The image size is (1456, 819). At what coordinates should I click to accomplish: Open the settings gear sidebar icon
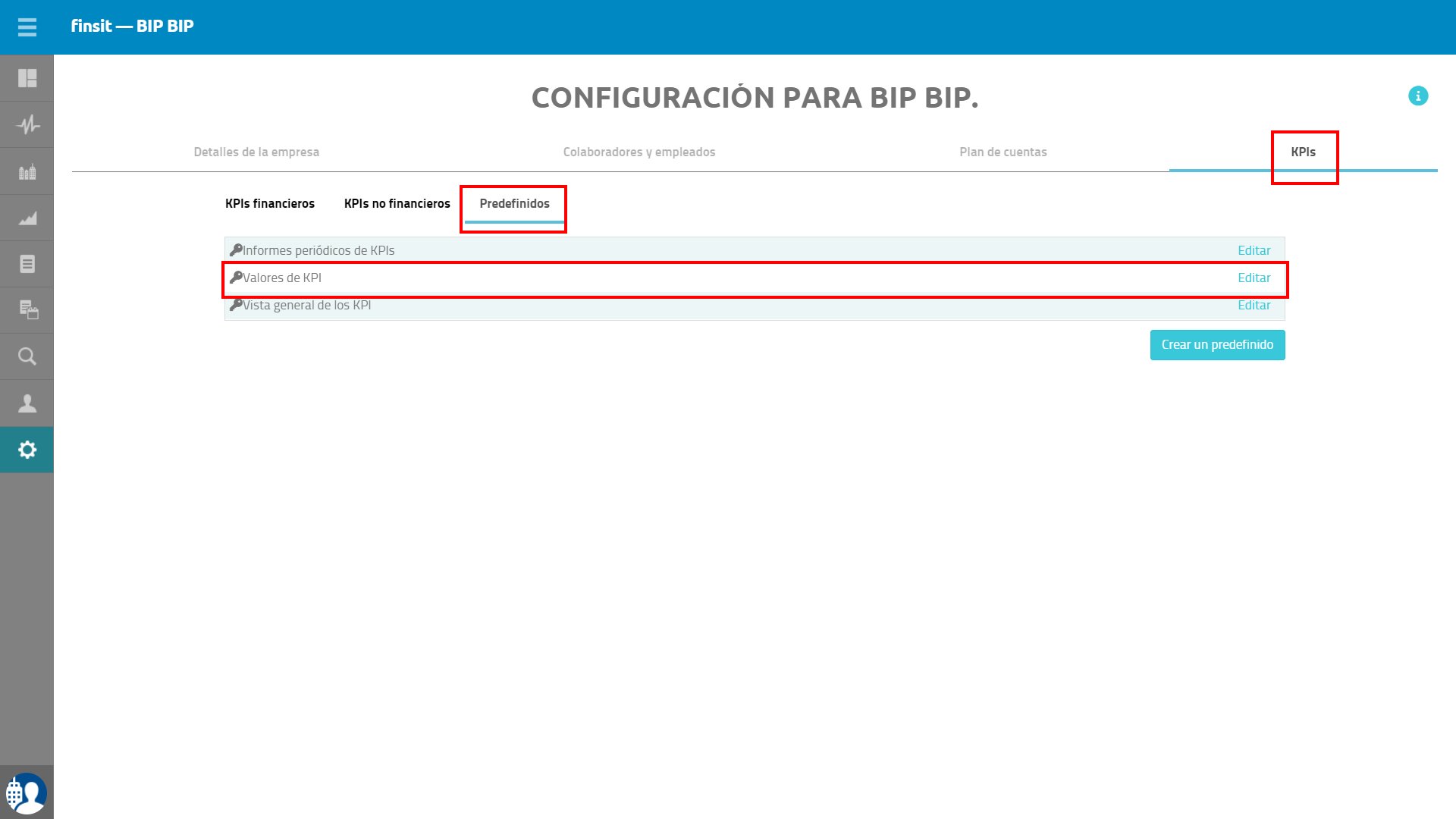[27, 450]
